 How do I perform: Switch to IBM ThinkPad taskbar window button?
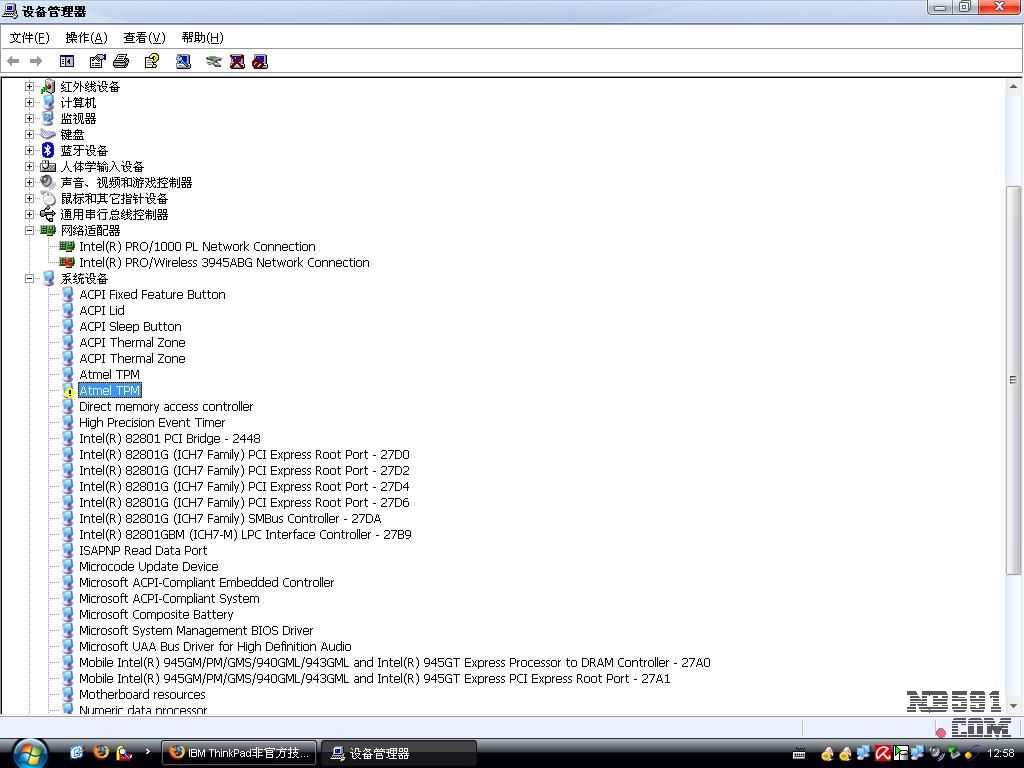tap(239, 753)
